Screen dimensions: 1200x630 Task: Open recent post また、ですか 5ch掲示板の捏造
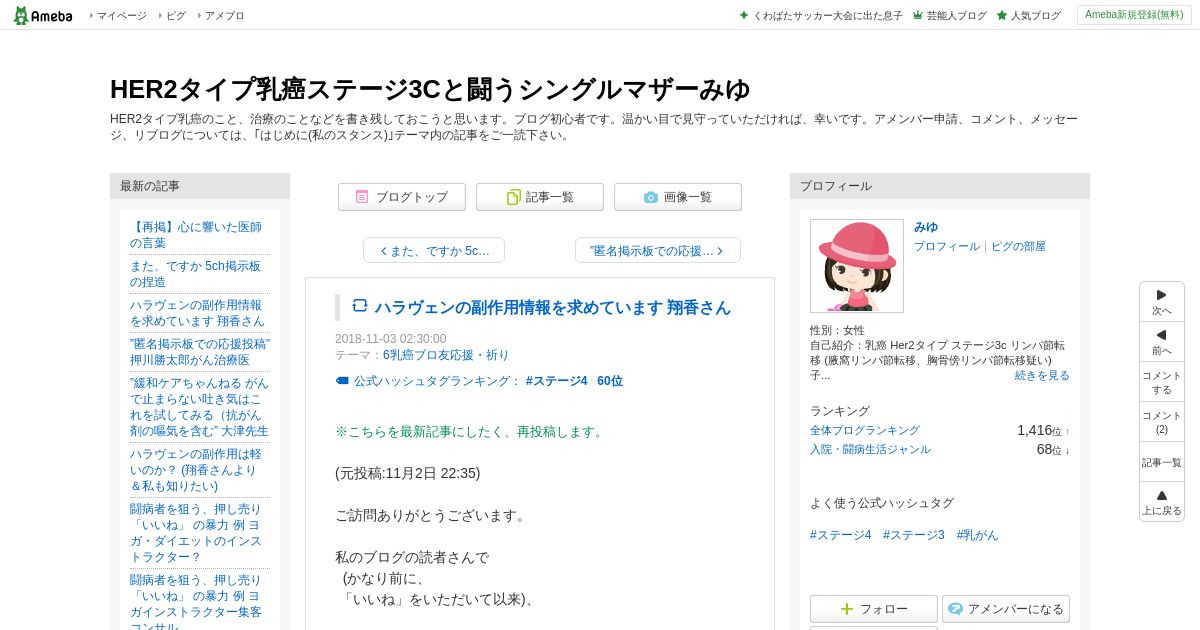196,274
